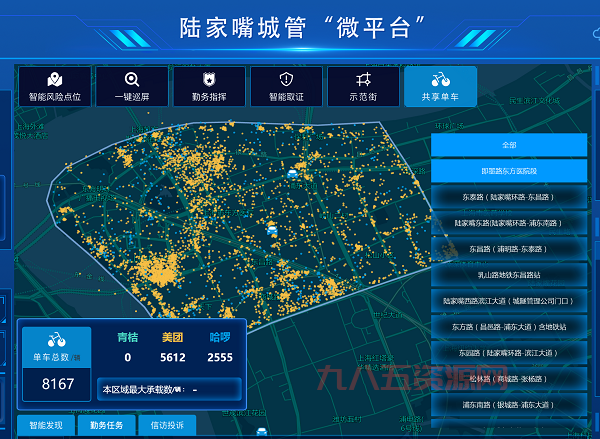Select 浦东南路(银城路-浦东大道)
The width and height of the screenshot is (600, 439).
click(x=509, y=405)
